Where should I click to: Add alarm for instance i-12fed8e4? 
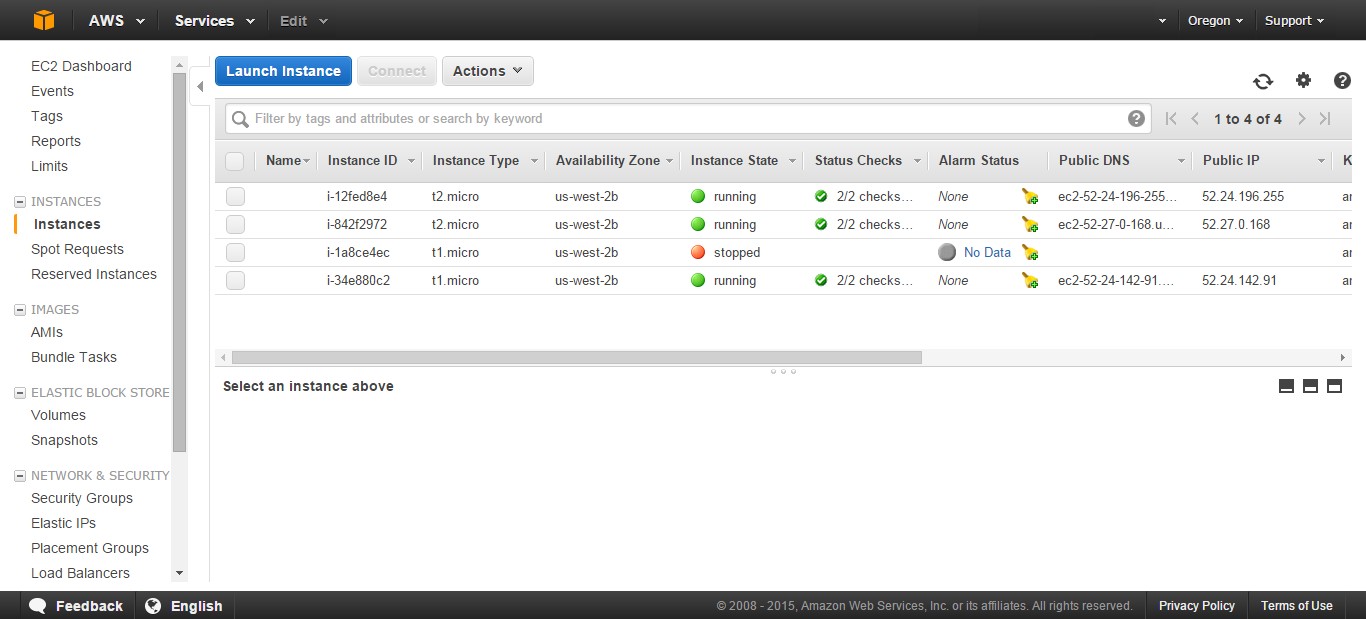(1030, 197)
